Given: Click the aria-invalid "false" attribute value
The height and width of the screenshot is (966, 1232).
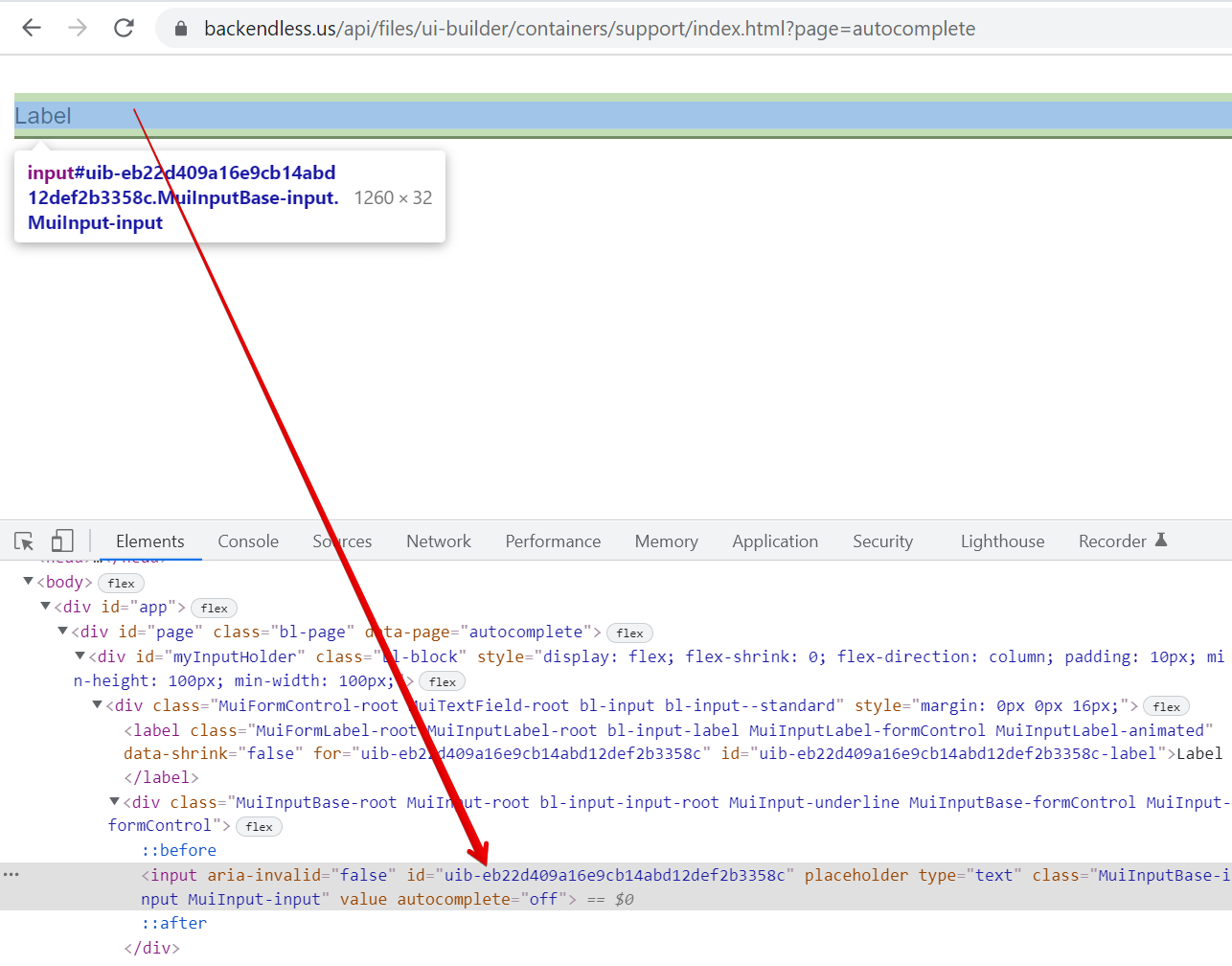Looking at the screenshot, I should pyautogui.click(x=364, y=875).
